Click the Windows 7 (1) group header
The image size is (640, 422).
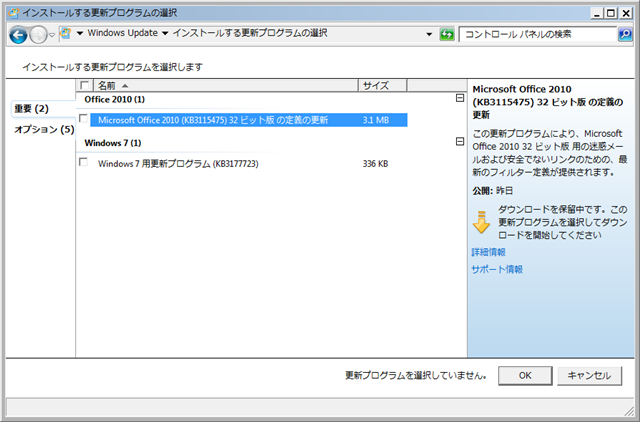[113, 143]
